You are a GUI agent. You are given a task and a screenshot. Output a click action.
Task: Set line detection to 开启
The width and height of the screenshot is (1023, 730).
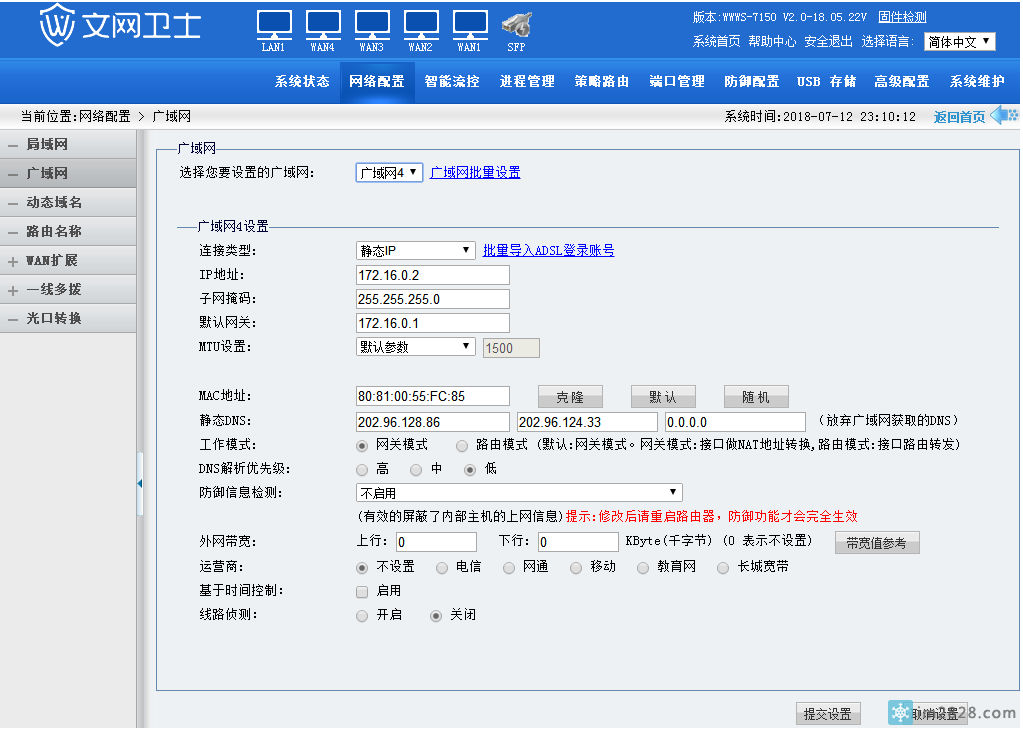point(362,616)
